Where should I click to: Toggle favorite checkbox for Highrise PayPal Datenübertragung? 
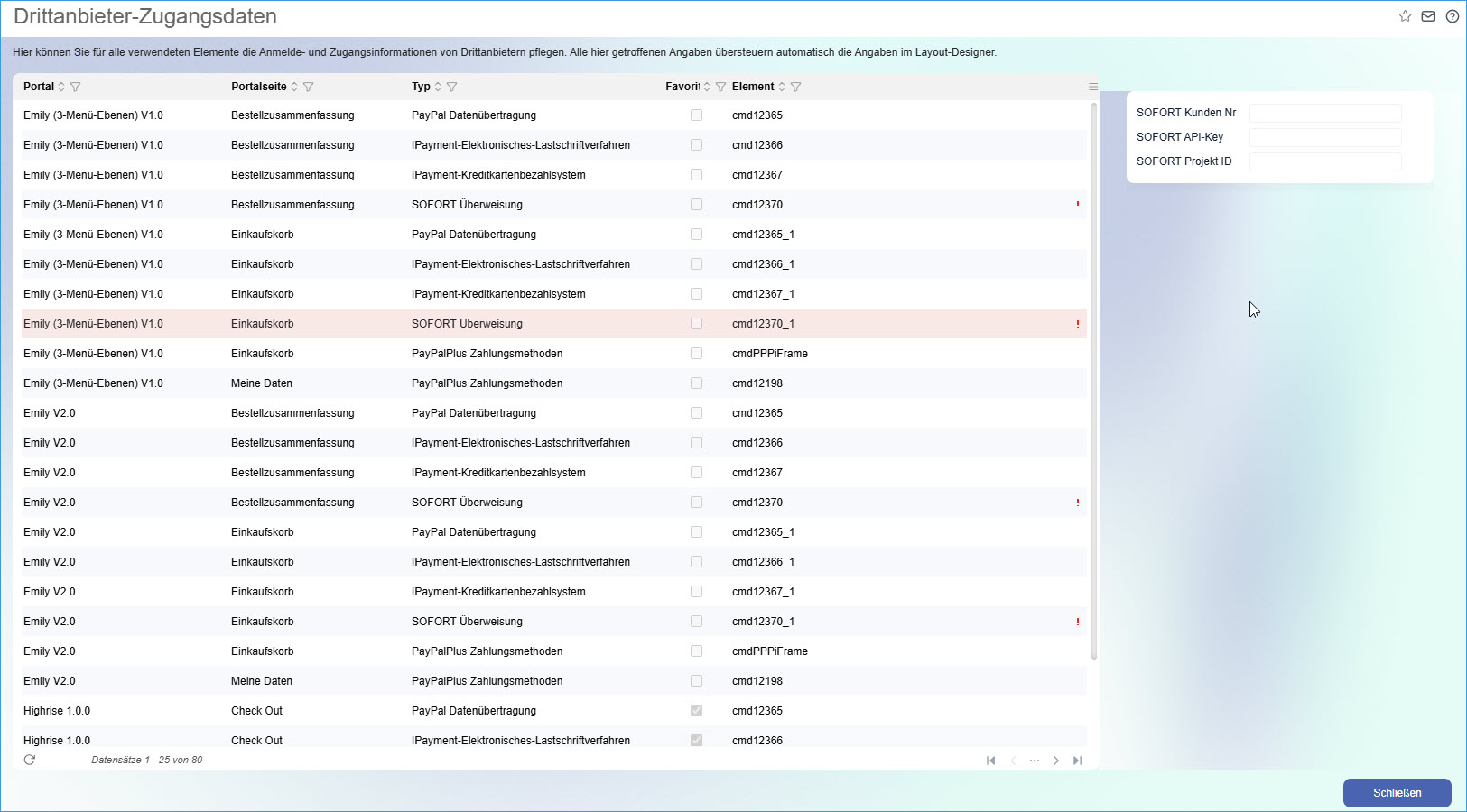[696, 711]
